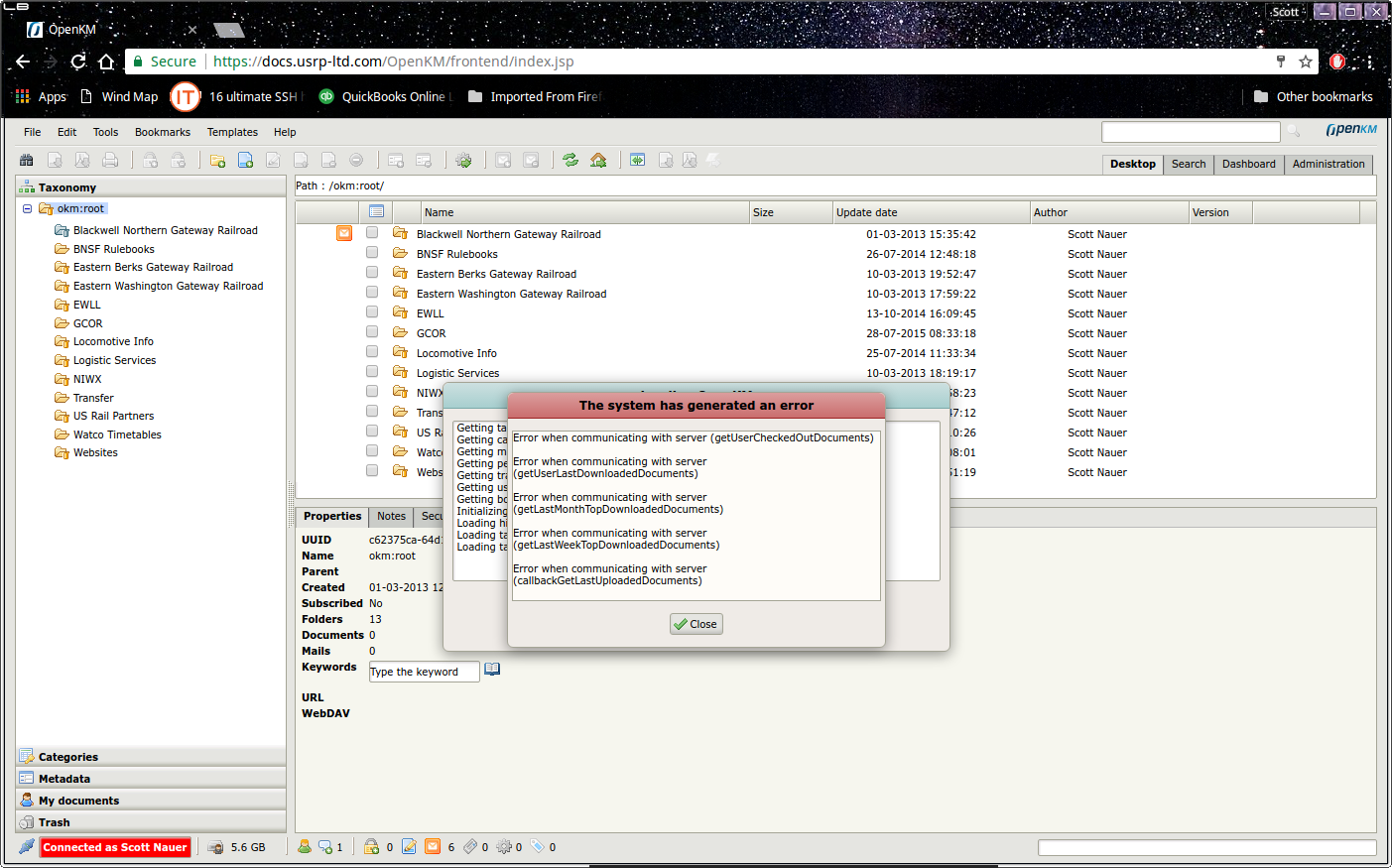1392x868 pixels.
Task: Click the green refresh arrows icon
Action: (570, 161)
